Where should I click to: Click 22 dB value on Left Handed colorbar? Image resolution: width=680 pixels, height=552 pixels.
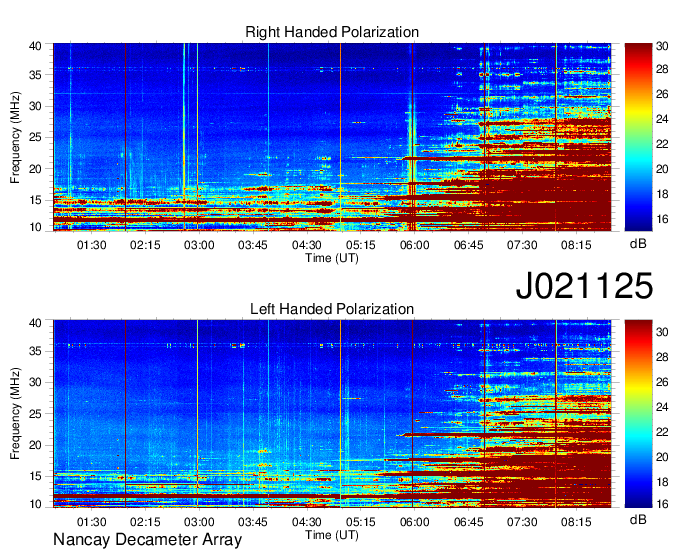pos(662,432)
